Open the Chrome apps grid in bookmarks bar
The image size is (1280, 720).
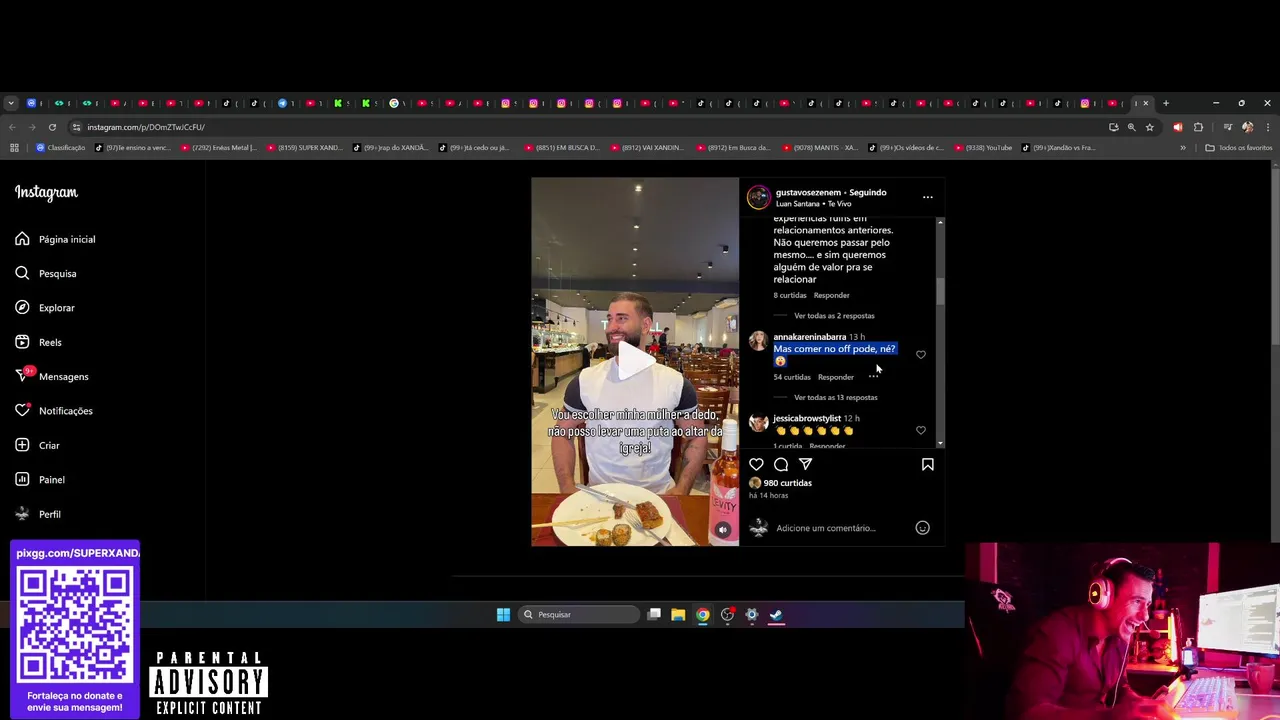pyautogui.click(x=14, y=148)
